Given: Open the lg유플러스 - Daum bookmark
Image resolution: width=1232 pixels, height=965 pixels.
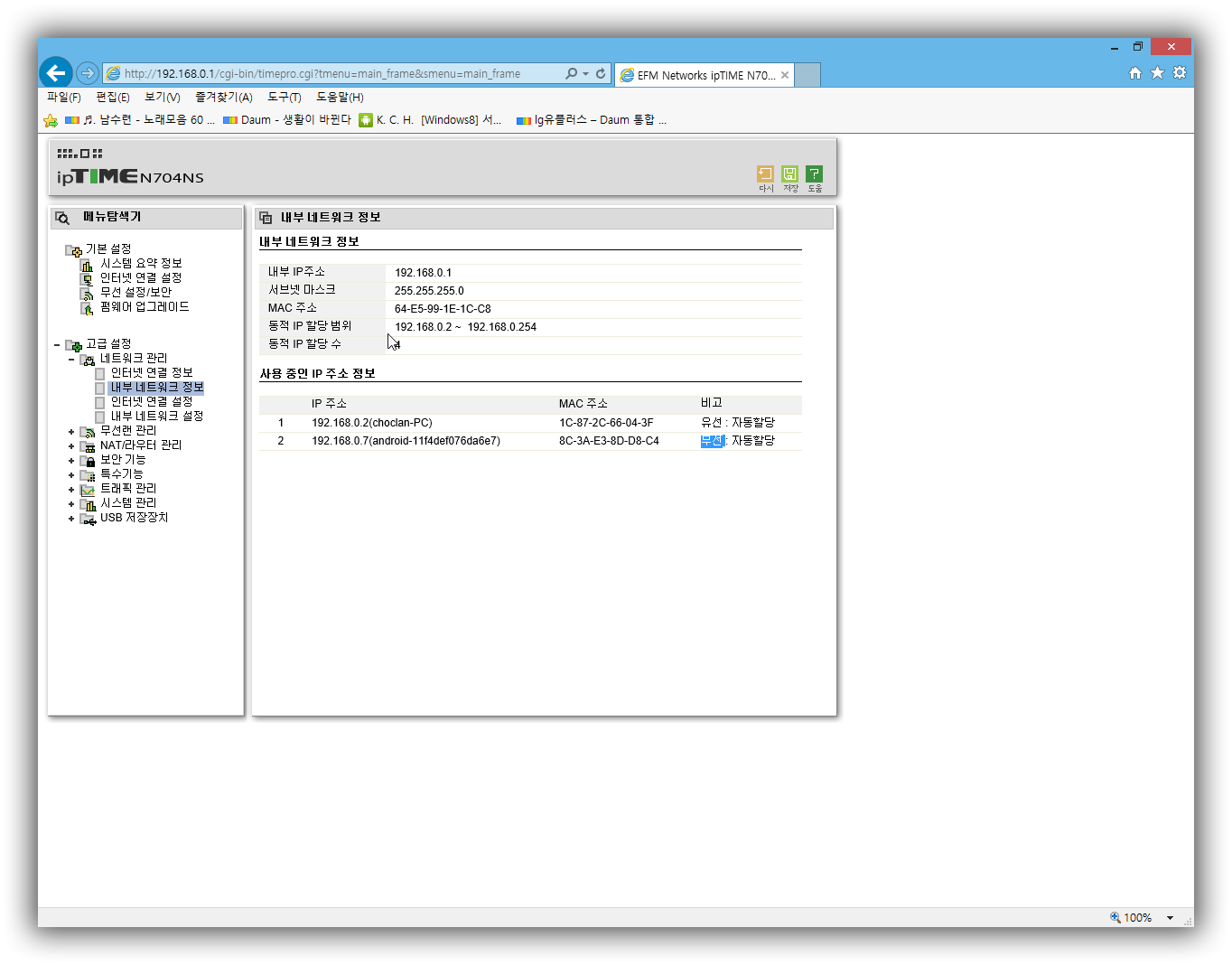Looking at the screenshot, I should 592,119.
